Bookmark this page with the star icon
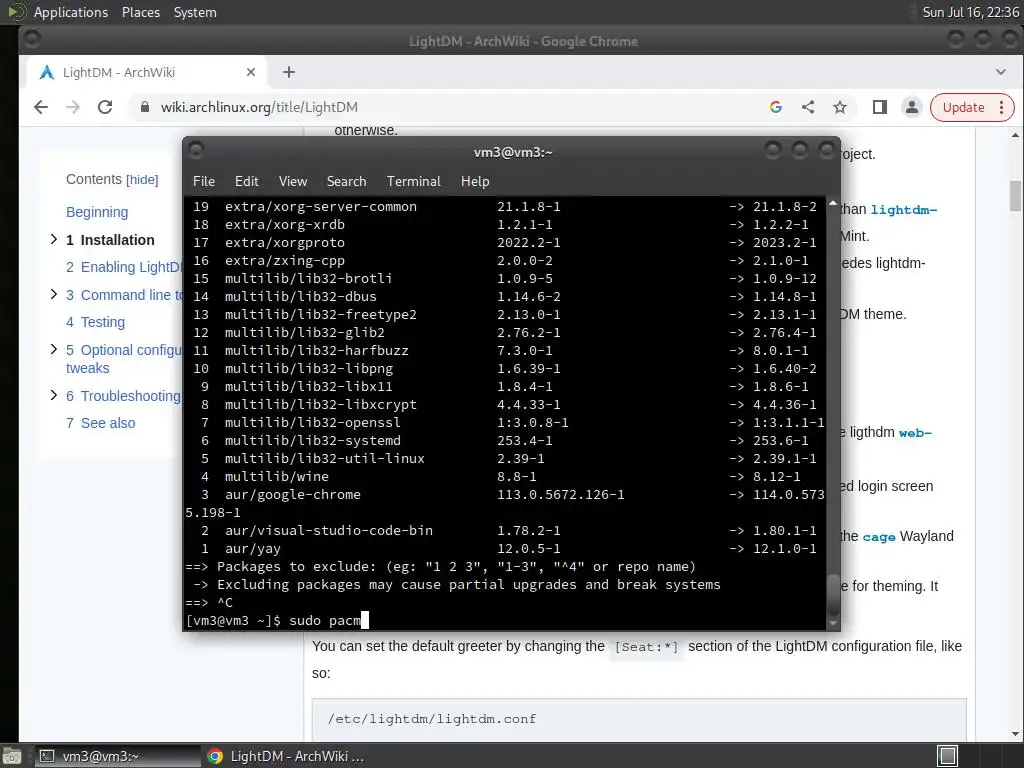The width and height of the screenshot is (1024, 768). pyautogui.click(x=840, y=107)
